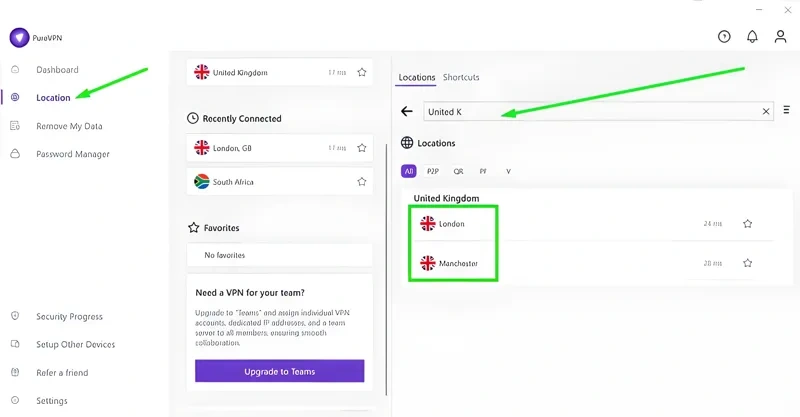Click the Security Progress shield icon
Viewport: 800px width, 417px height.
click(x=15, y=316)
